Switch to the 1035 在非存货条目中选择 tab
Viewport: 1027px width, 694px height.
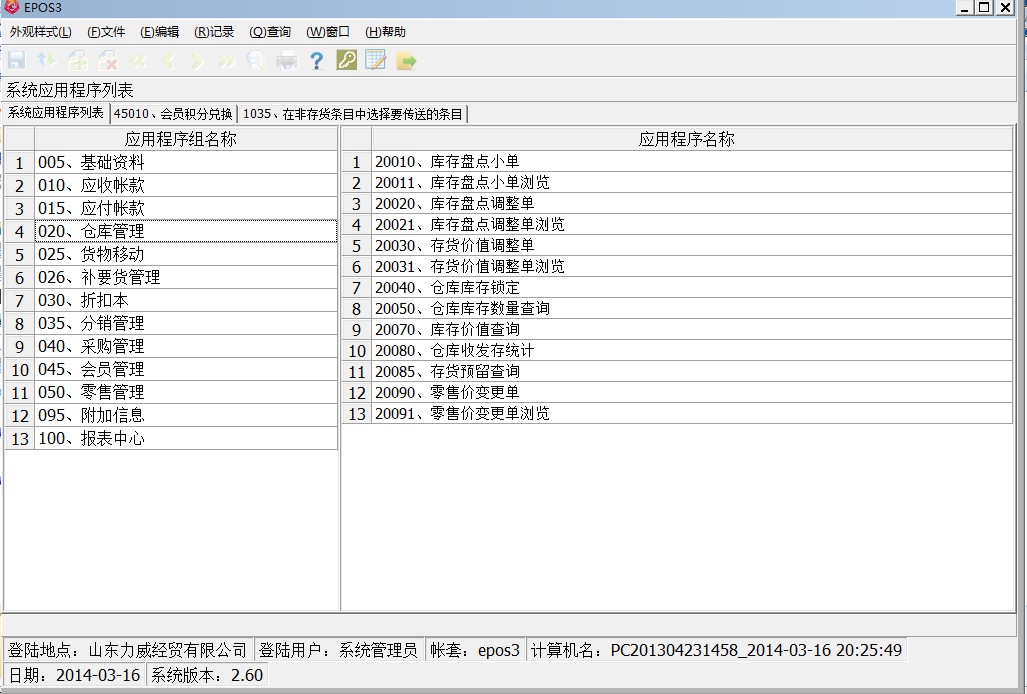(353, 114)
